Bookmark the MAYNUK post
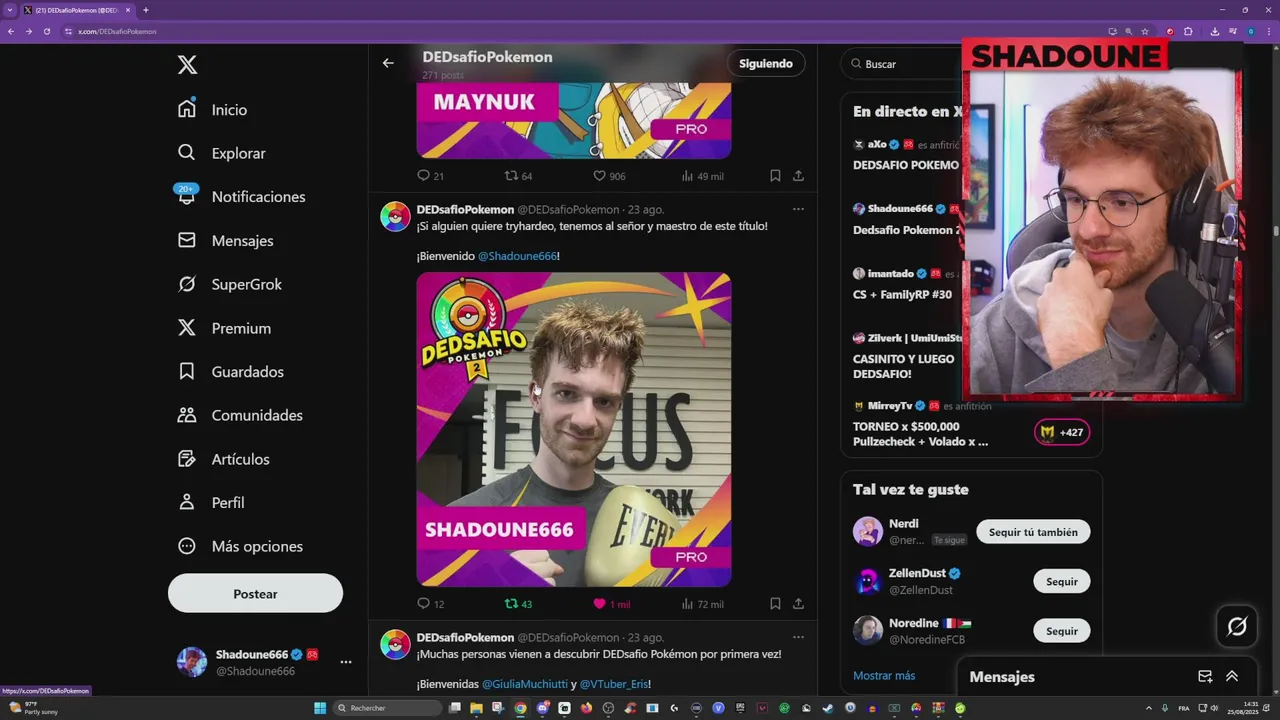The height and width of the screenshot is (720, 1280). 775,176
